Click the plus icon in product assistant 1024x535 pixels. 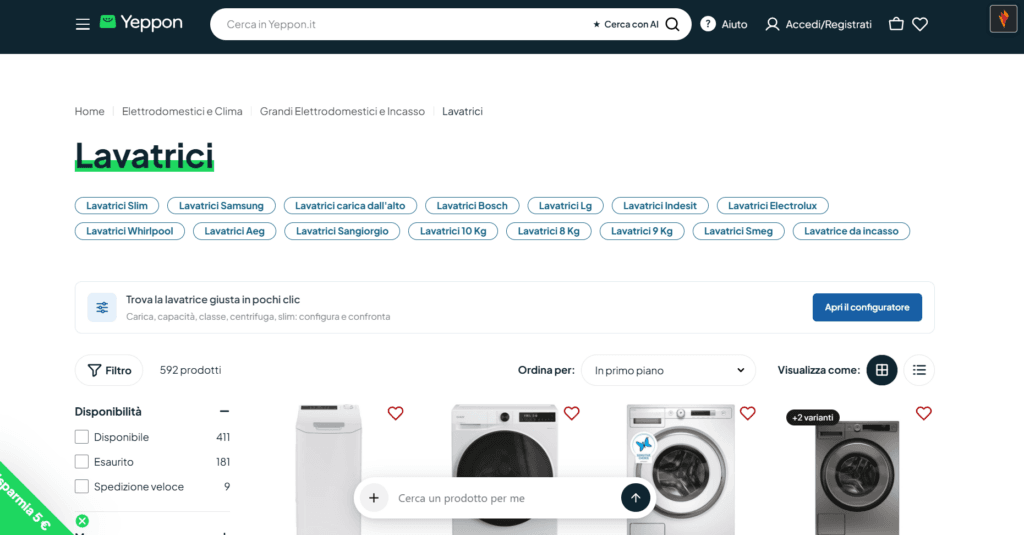(x=374, y=498)
